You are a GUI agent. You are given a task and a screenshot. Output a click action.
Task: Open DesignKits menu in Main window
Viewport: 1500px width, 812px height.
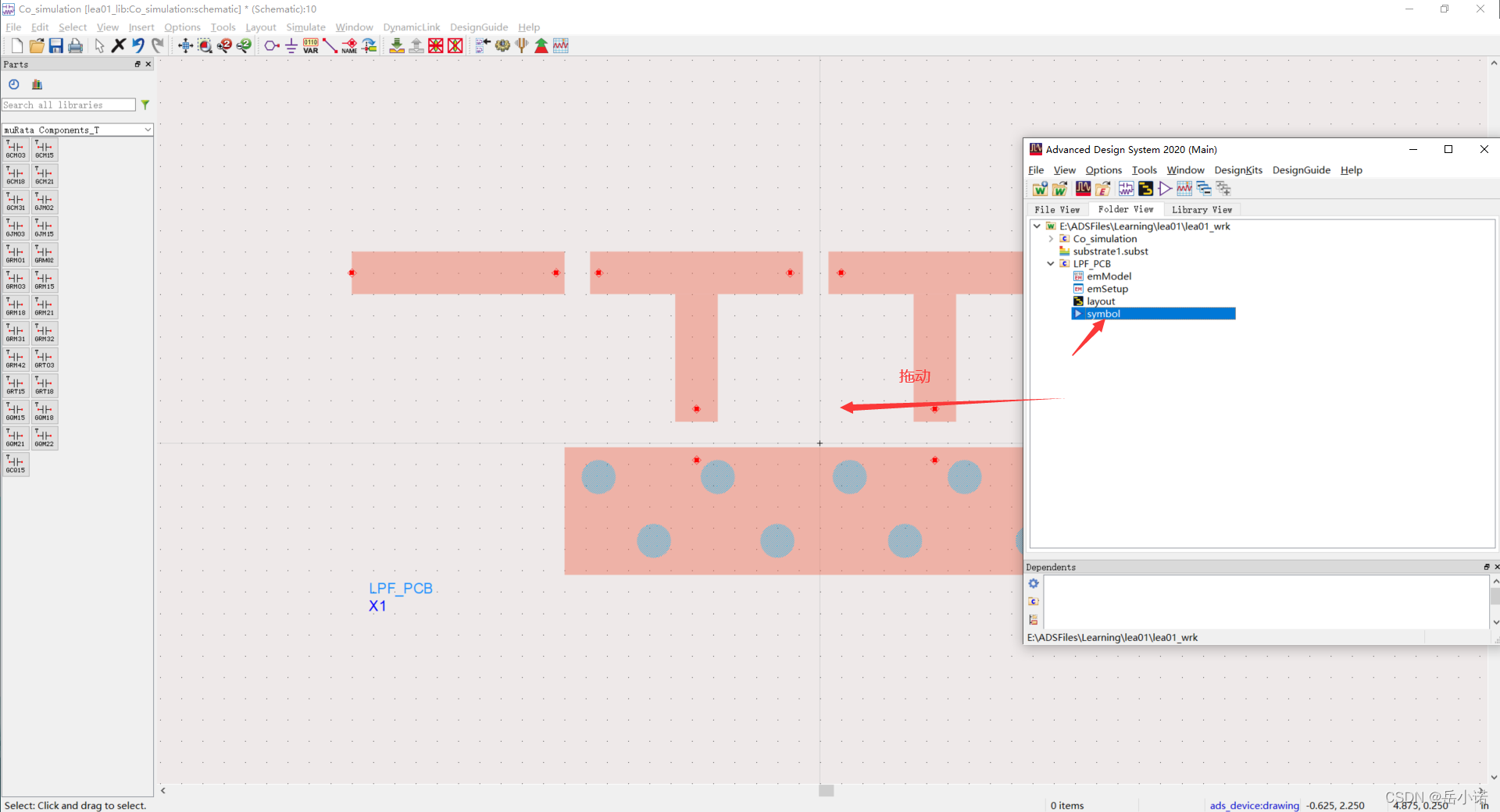pos(1238,170)
